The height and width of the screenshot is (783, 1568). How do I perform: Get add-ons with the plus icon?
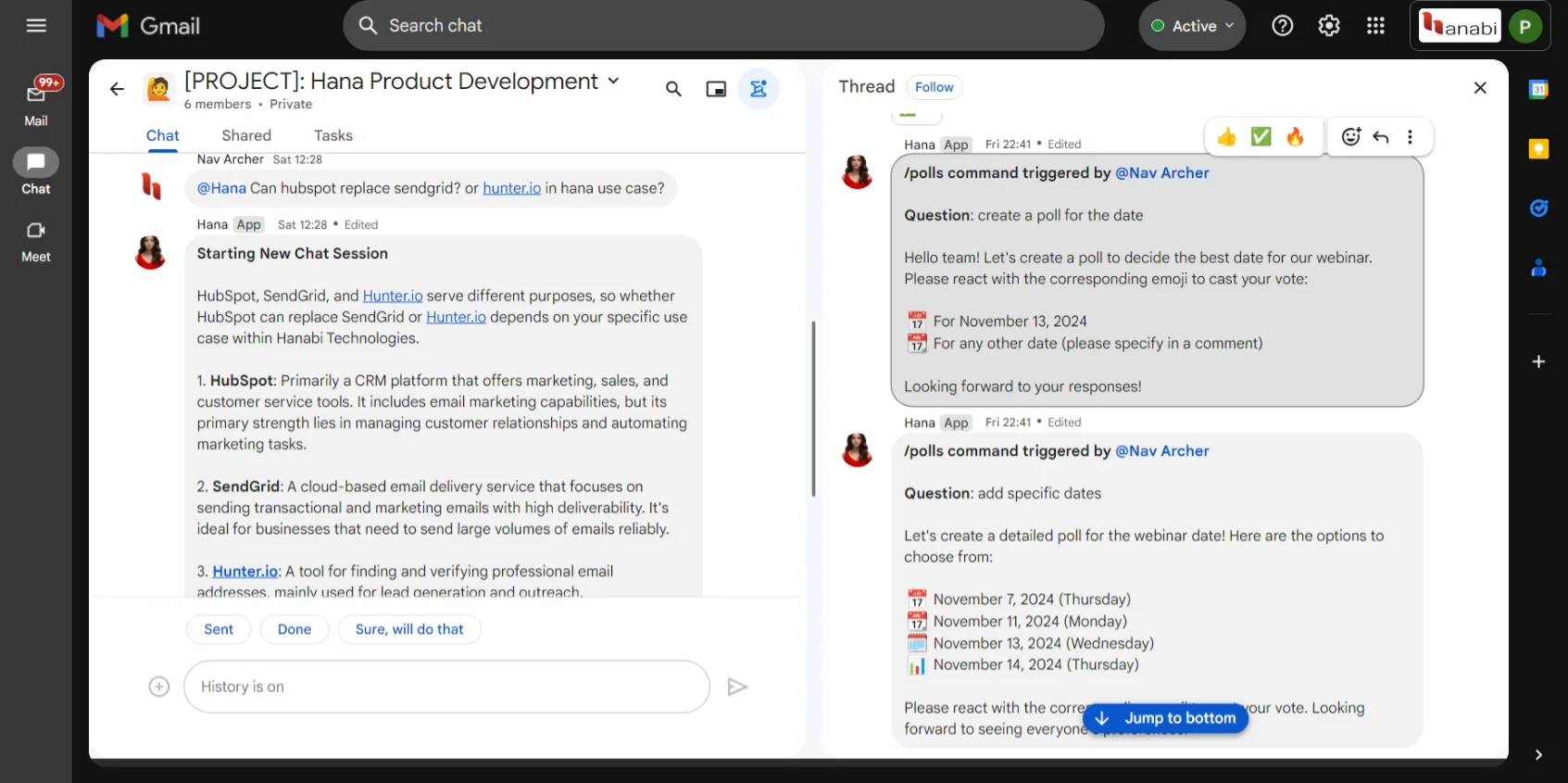[1538, 361]
